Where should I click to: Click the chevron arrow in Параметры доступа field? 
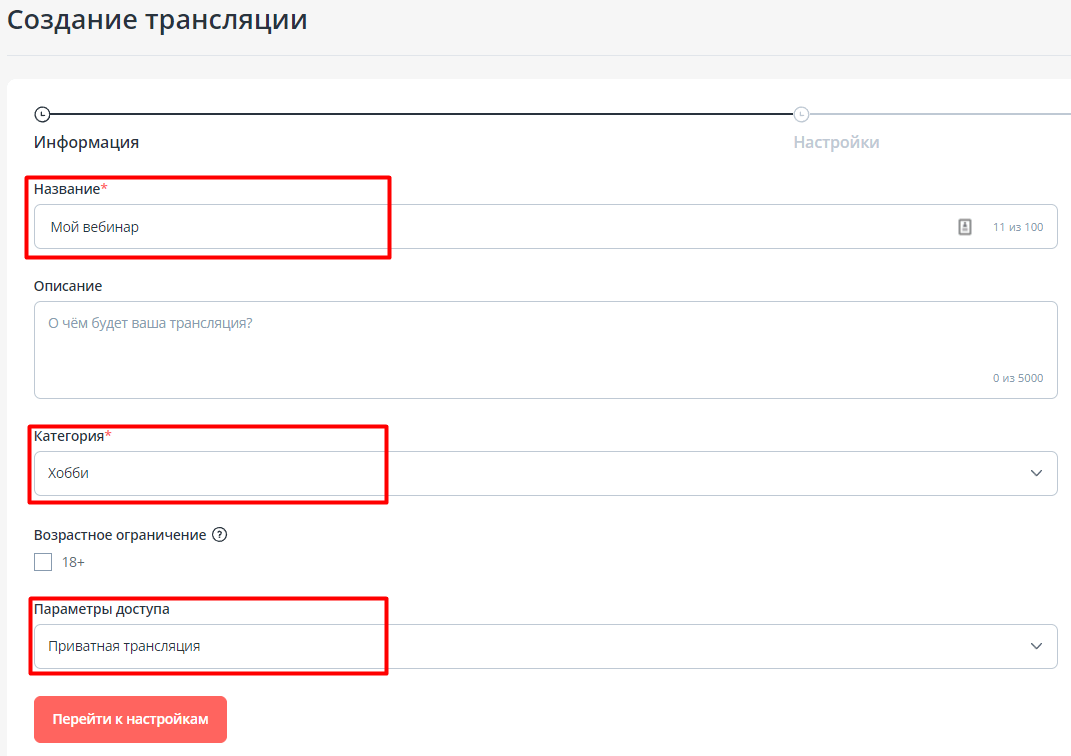click(1036, 646)
